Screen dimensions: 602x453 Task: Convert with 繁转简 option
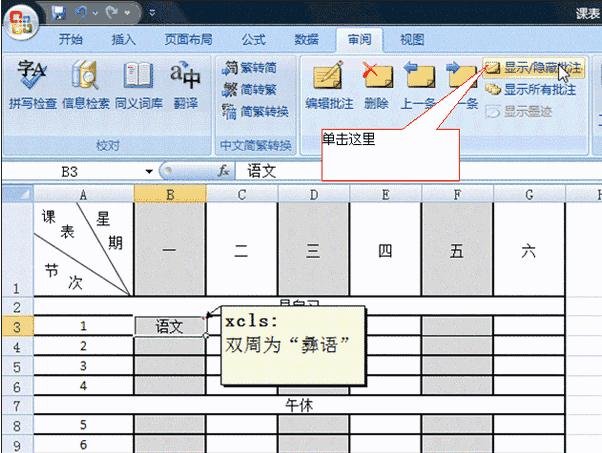click(250, 68)
